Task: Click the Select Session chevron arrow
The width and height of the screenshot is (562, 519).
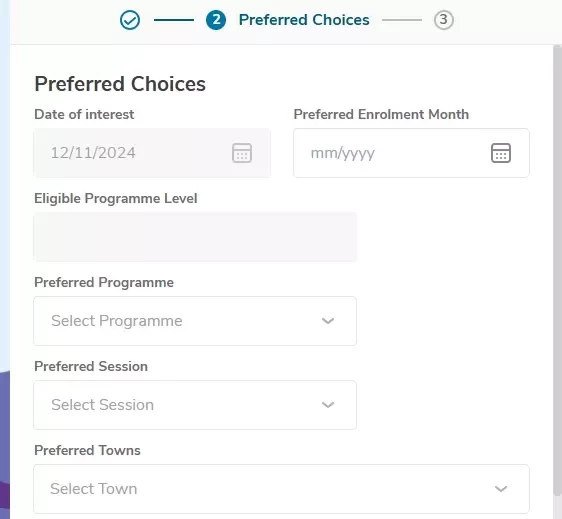Action: click(x=328, y=405)
